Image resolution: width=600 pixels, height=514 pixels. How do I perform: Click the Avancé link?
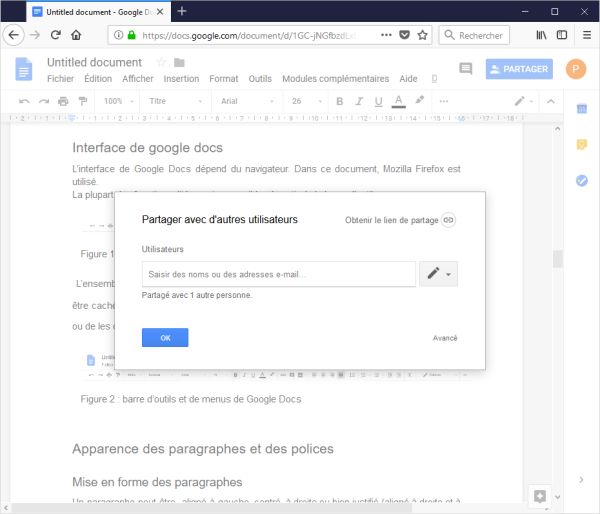tap(445, 338)
